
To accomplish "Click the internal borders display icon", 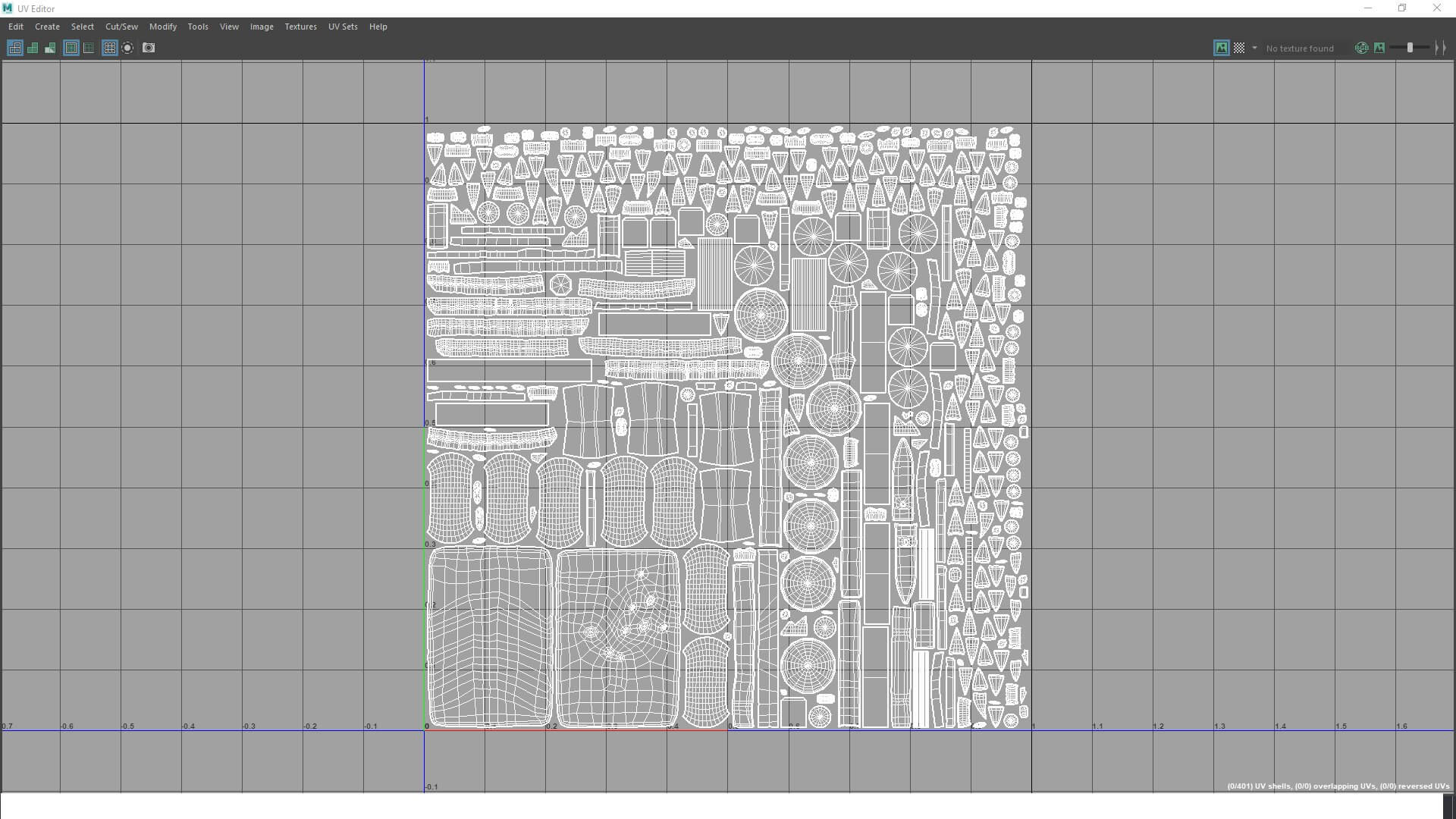I will [x=89, y=48].
